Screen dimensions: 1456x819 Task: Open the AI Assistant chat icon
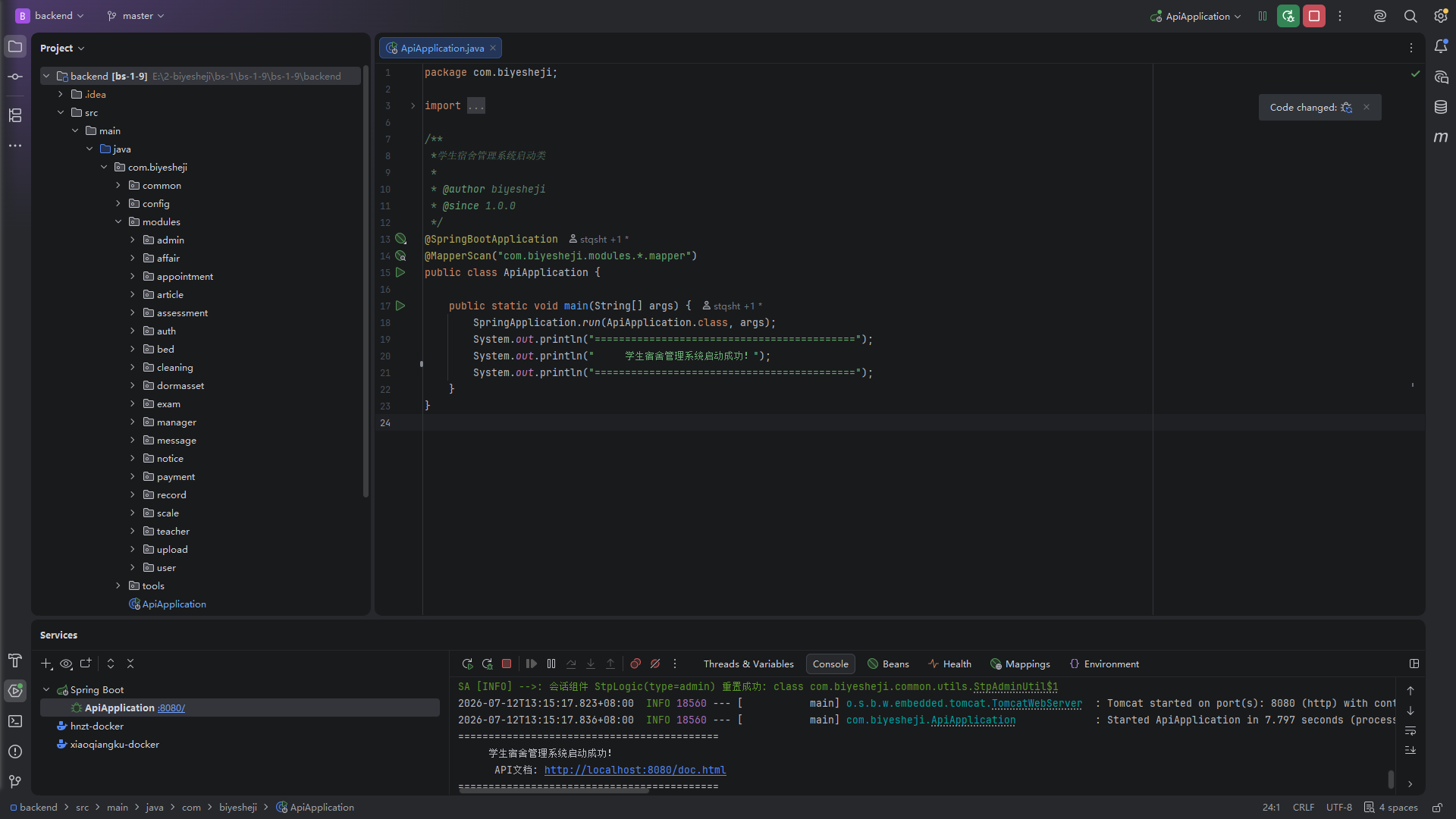click(1441, 77)
